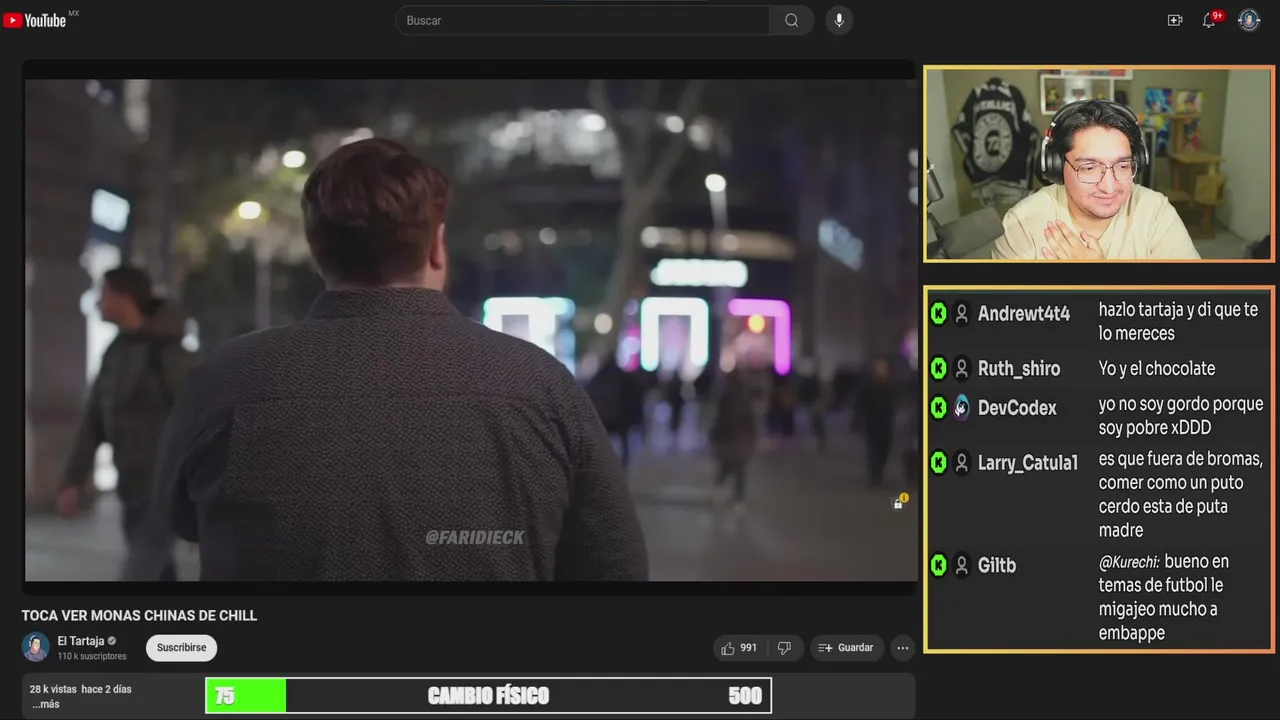
Task: Click the Kick badge beside DevCodex
Action: point(938,408)
